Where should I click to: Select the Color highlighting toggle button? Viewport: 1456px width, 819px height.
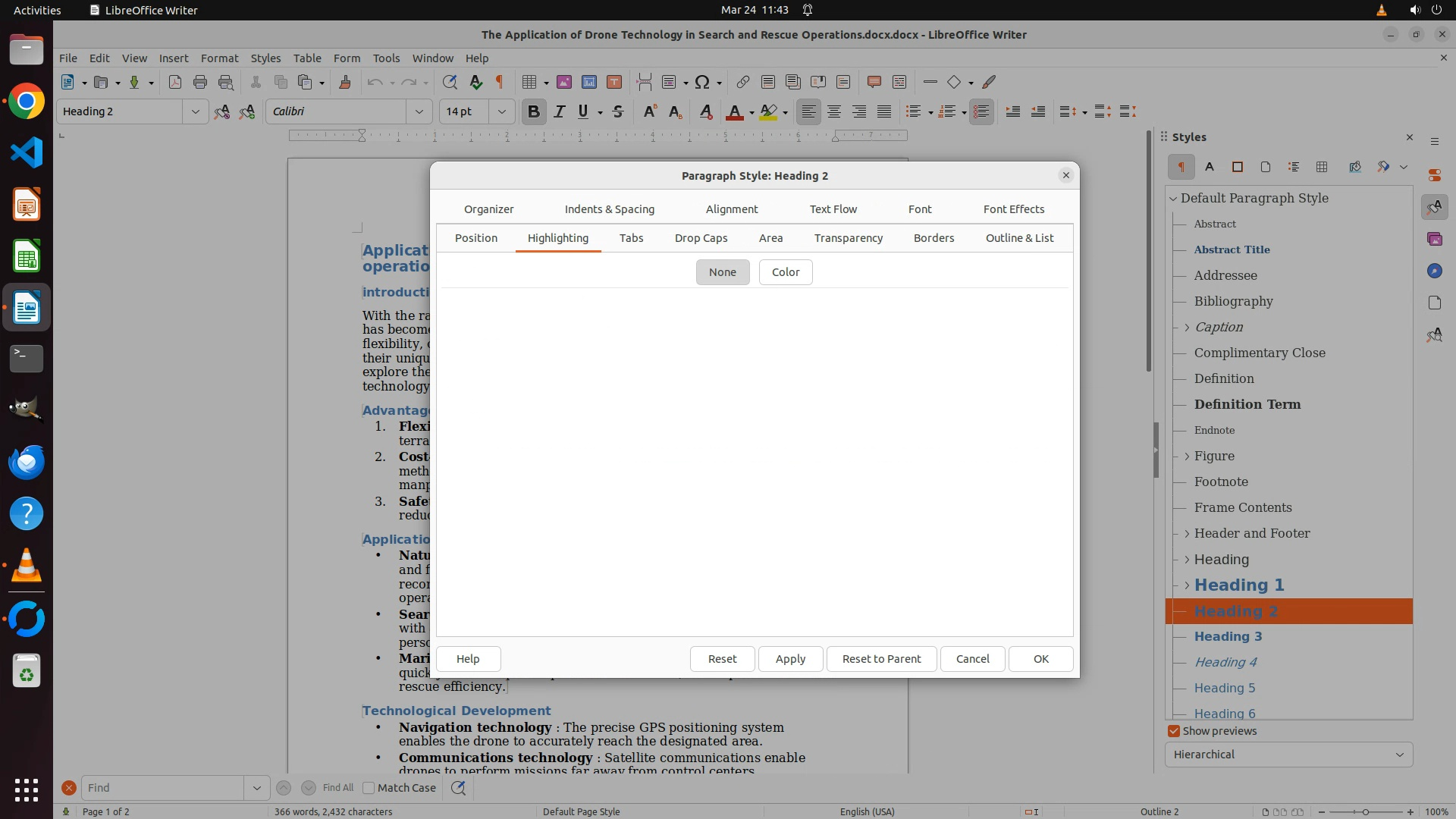click(x=785, y=272)
